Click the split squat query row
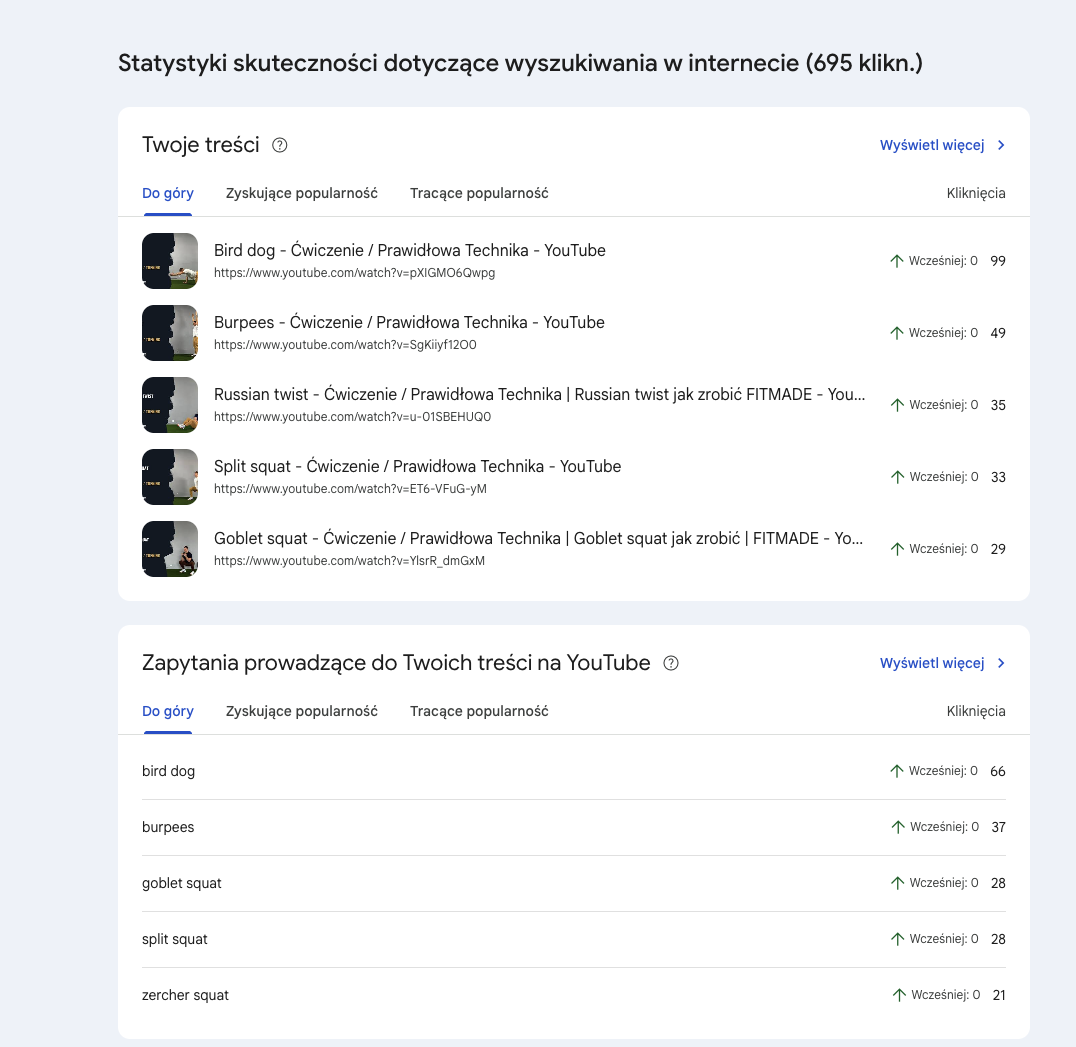Image resolution: width=1076 pixels, height=1047 pixels. pos(574,939)
